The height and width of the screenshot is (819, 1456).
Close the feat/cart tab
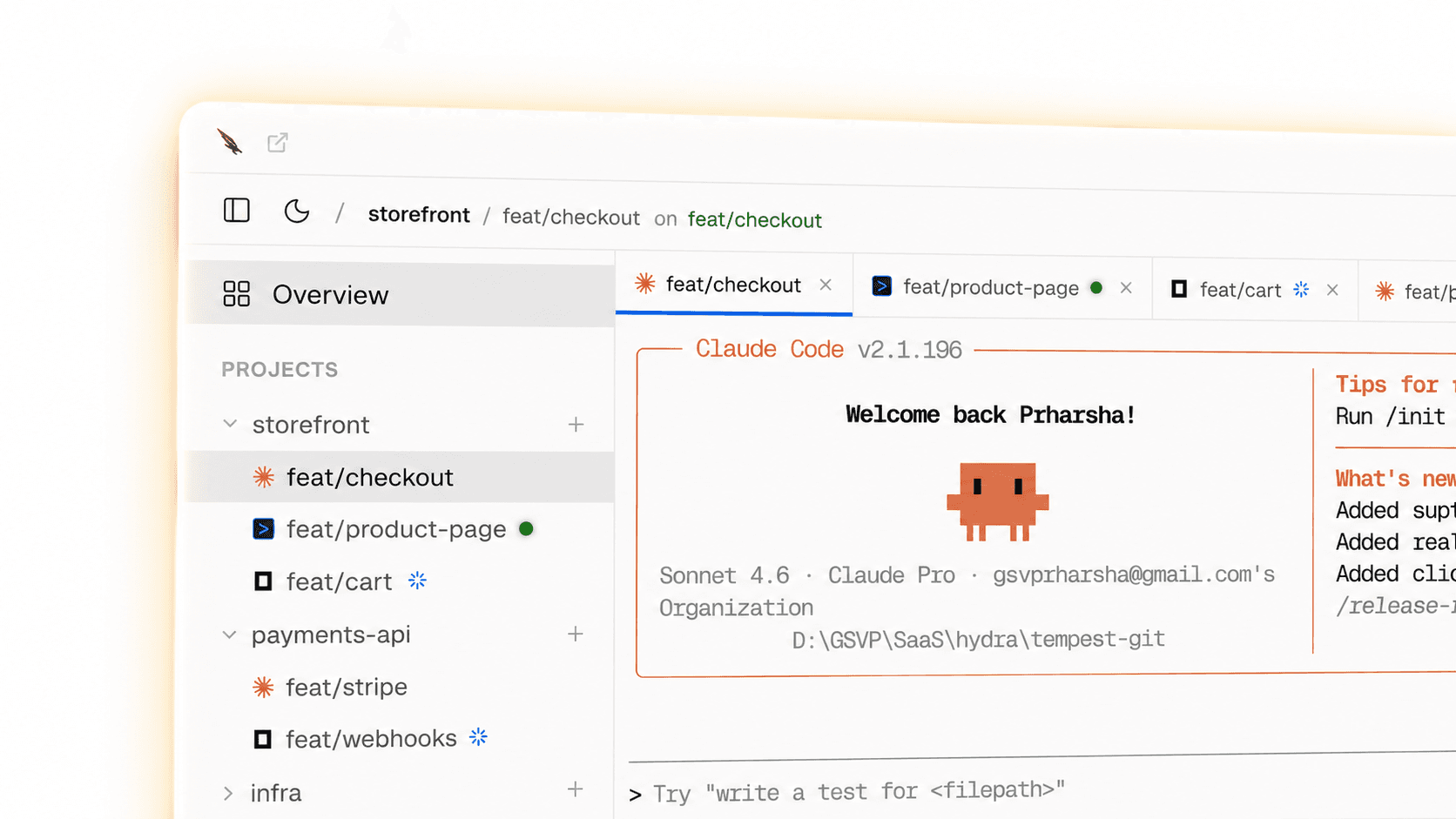(x=1332, y=291)
